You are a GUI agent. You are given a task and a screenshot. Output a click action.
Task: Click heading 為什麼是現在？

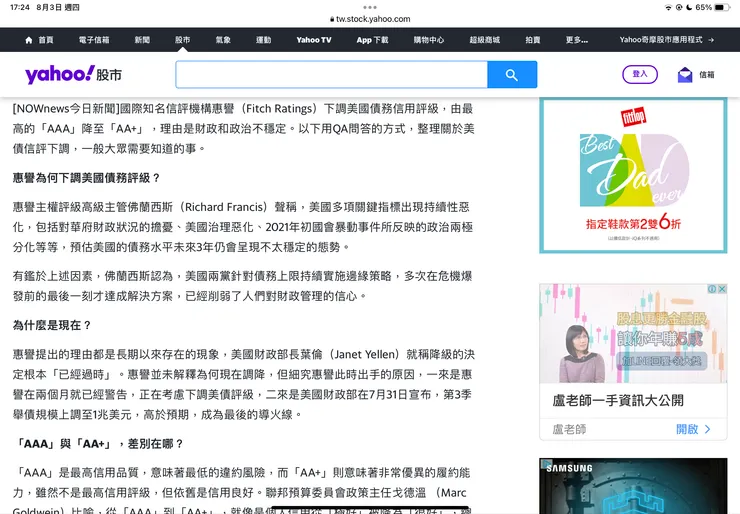click(x=52, y=325)
